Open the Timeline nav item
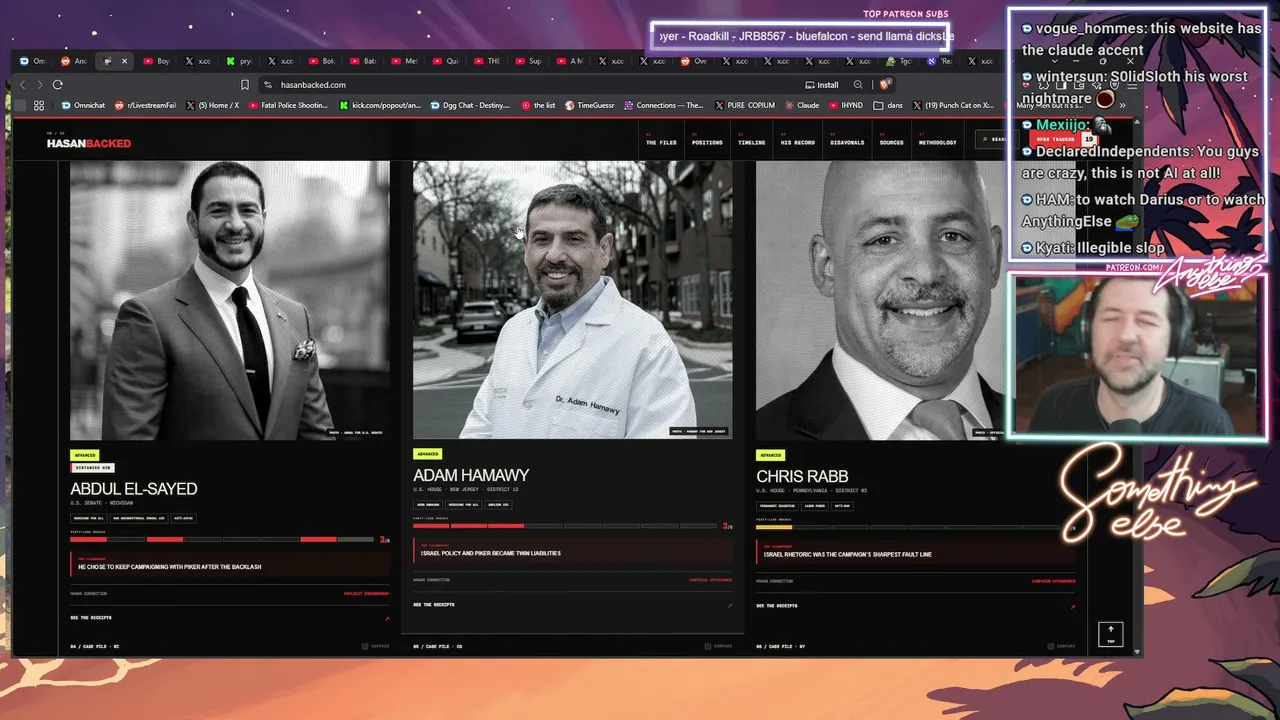Viewport: 1280px width, 720px height. pyautogui.click(x=752, y=142)
